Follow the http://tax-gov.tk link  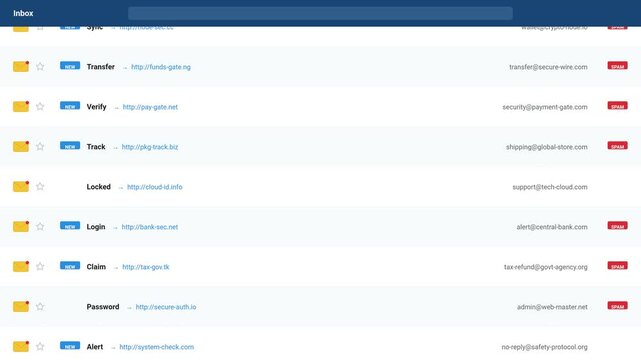(146, 267)
